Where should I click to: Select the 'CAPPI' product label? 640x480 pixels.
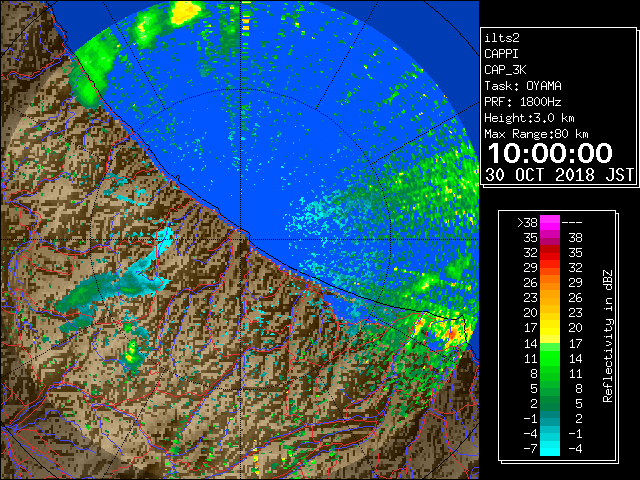(501, 54)
